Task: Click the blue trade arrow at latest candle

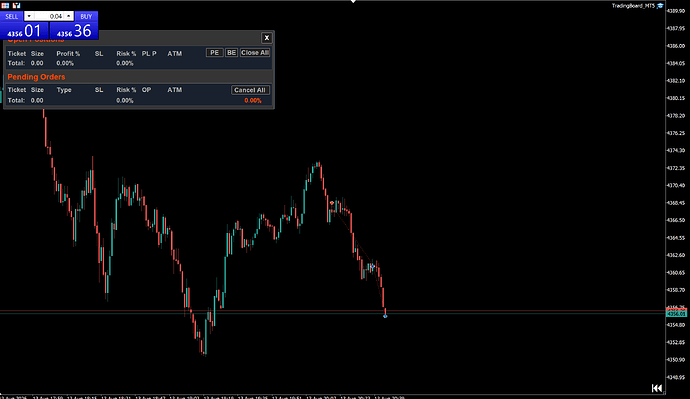Action: [x=385, y=316]
